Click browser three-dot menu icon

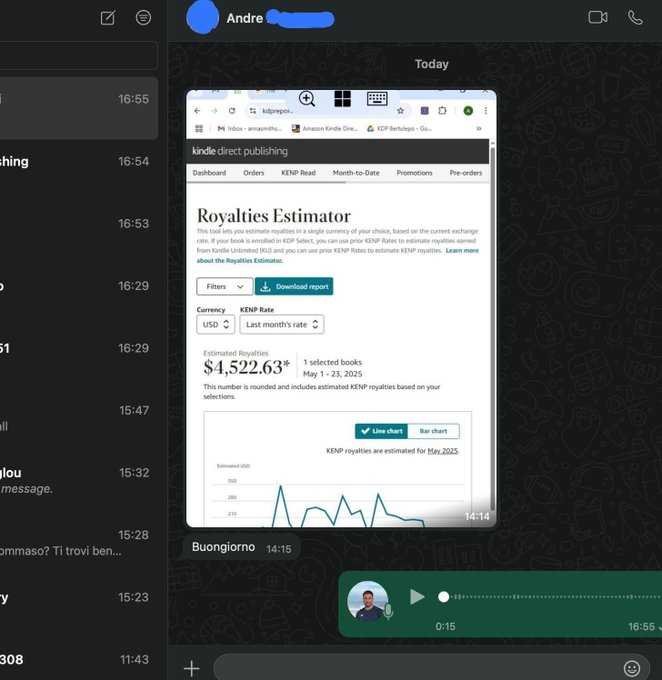[485, 111]
